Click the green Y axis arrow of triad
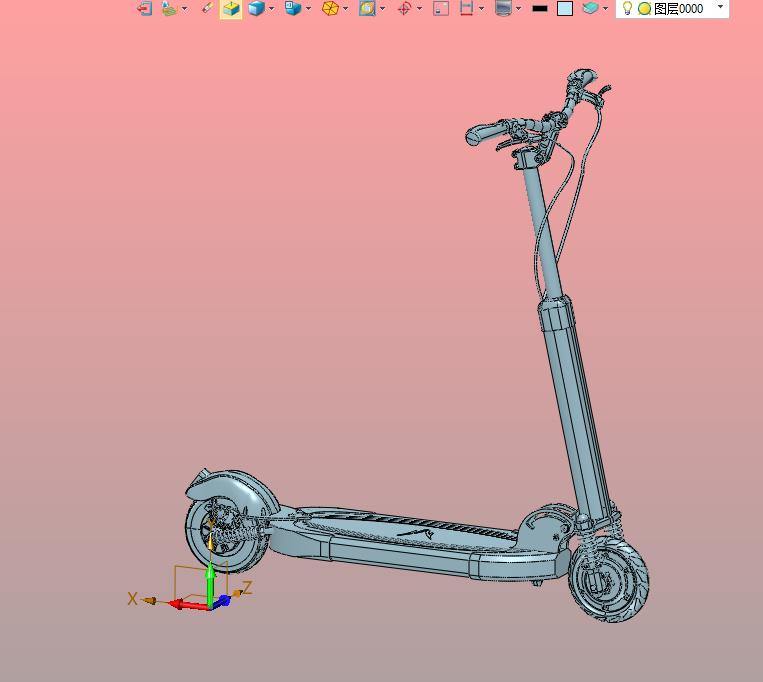 coord(210,584)
